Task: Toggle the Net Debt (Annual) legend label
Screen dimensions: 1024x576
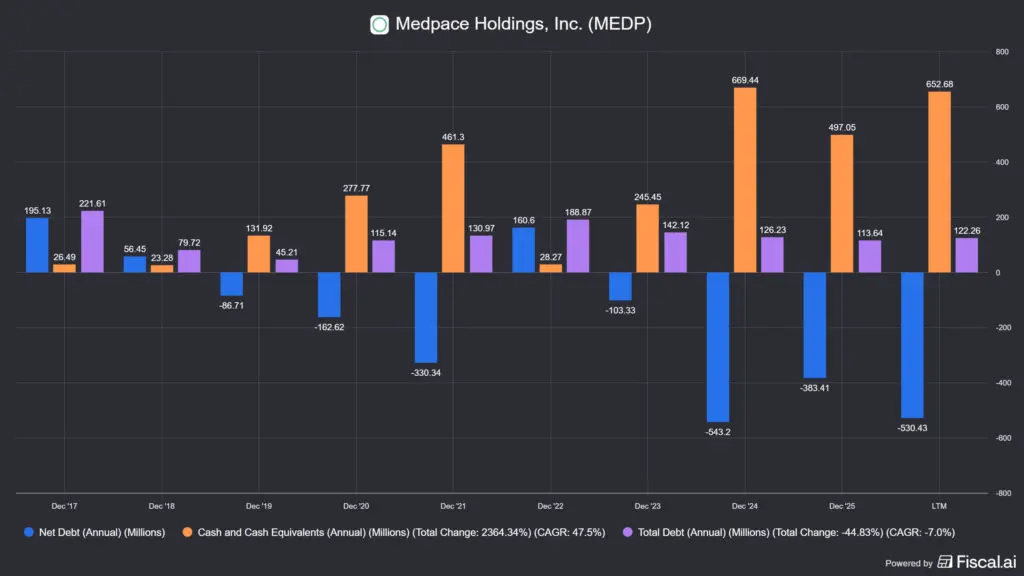Action: pyautogui.click(x=102, y=532)
